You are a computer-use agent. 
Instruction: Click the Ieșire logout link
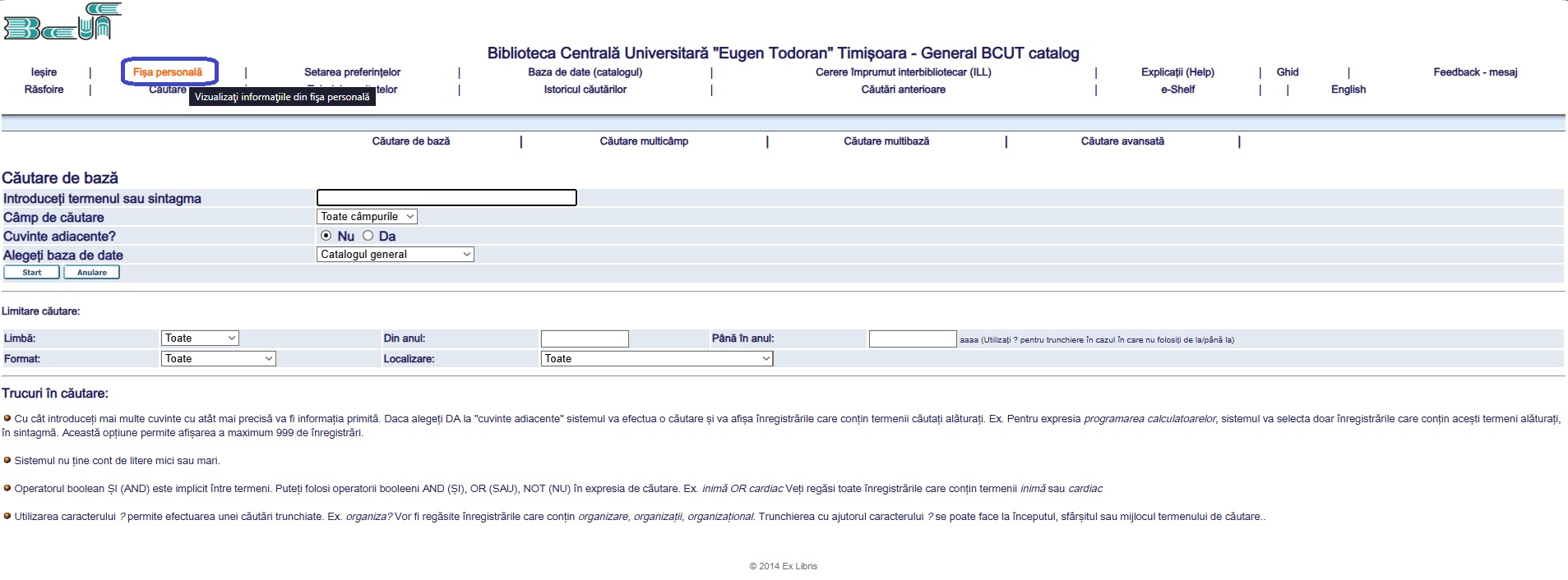(x=44, y=72)
